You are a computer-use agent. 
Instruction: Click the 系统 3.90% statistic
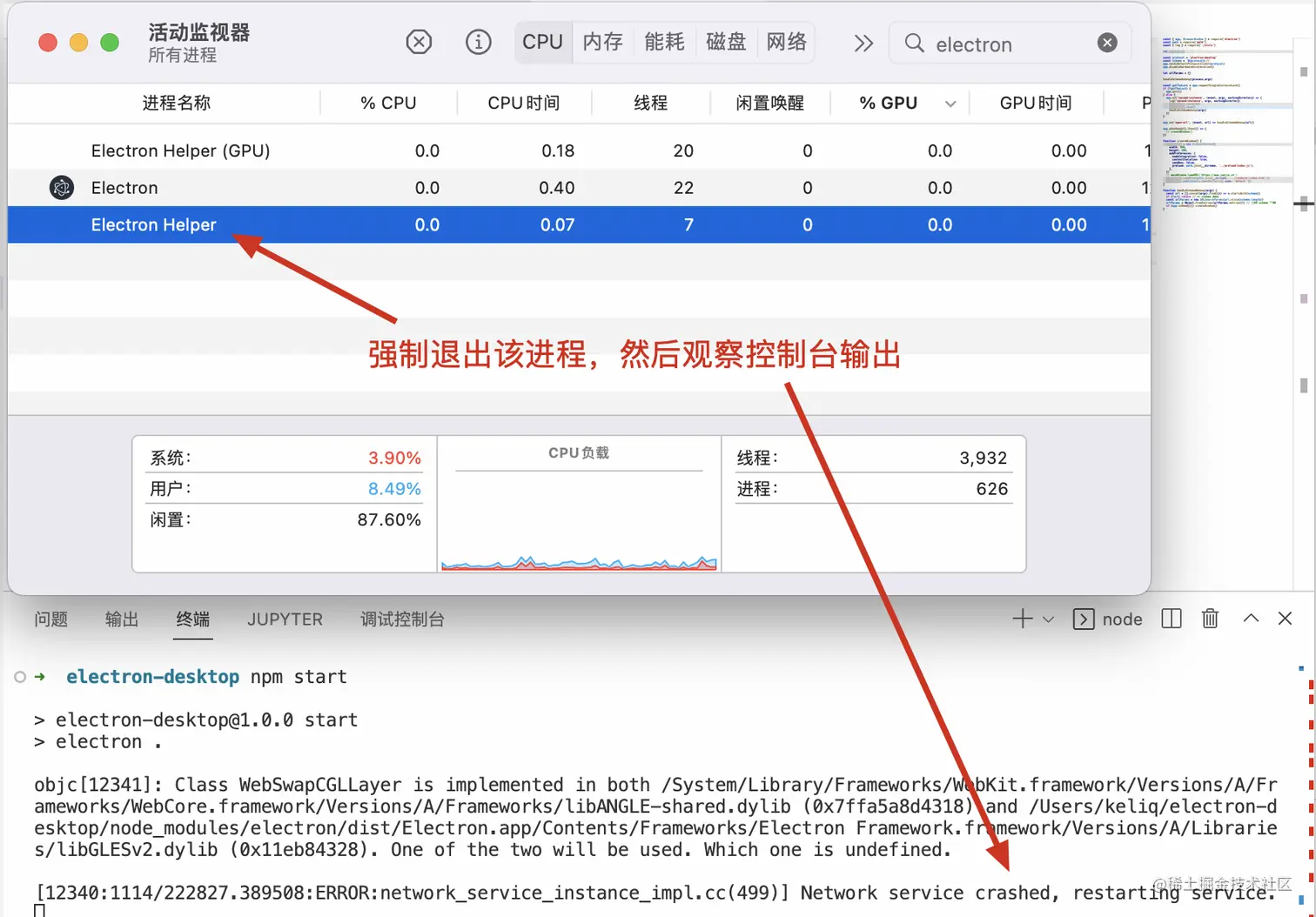click(x=285, y=458)
